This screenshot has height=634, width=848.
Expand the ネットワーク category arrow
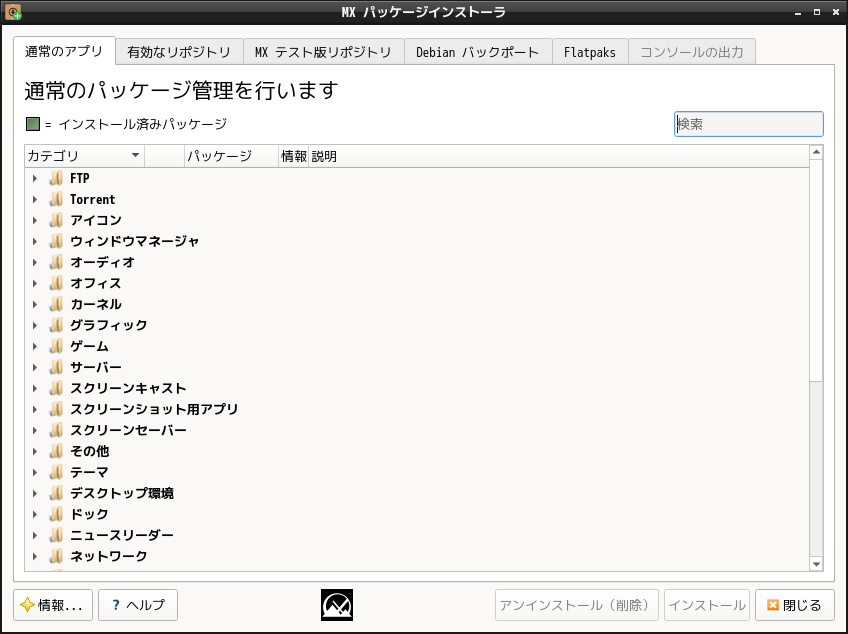(x=35, y=556)
